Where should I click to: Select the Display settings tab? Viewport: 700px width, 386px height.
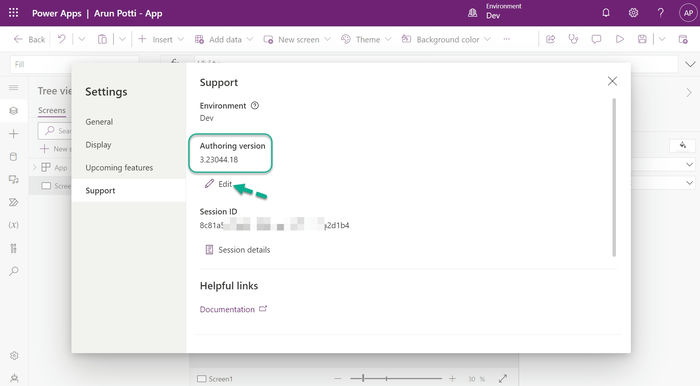pos(99,145)
